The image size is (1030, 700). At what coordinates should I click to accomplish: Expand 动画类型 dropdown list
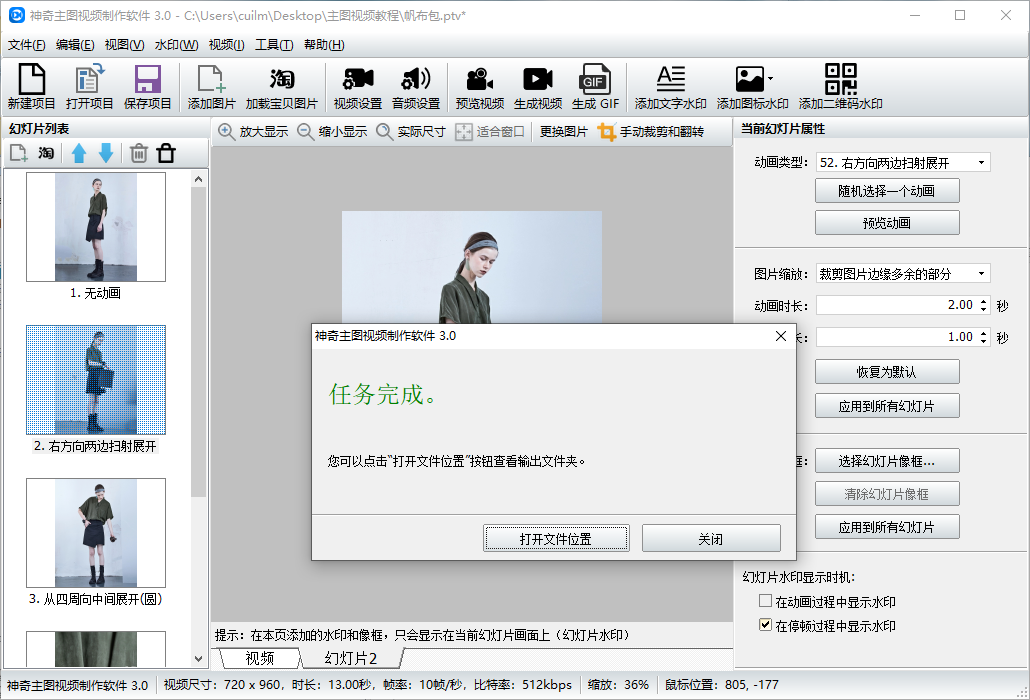981,163
